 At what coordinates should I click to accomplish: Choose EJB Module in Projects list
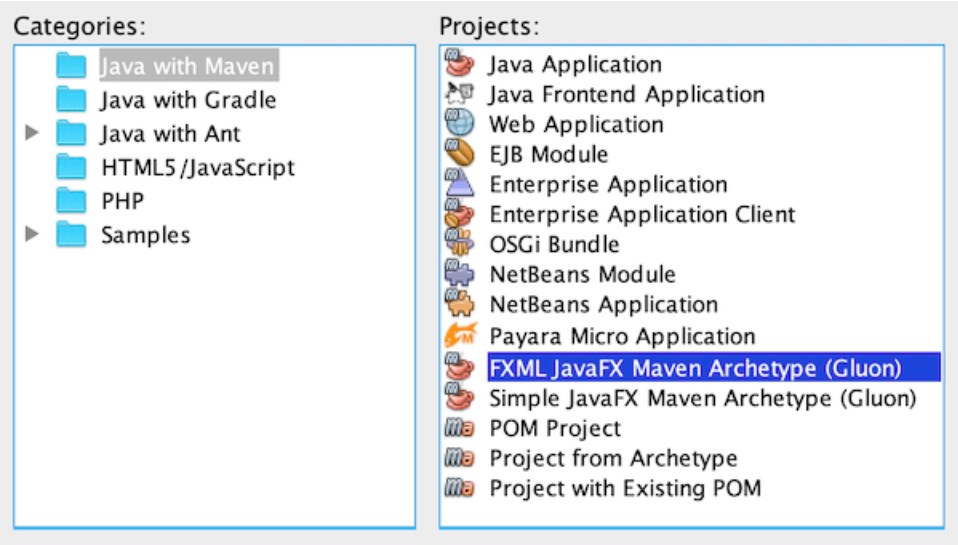tap(549, 154)
